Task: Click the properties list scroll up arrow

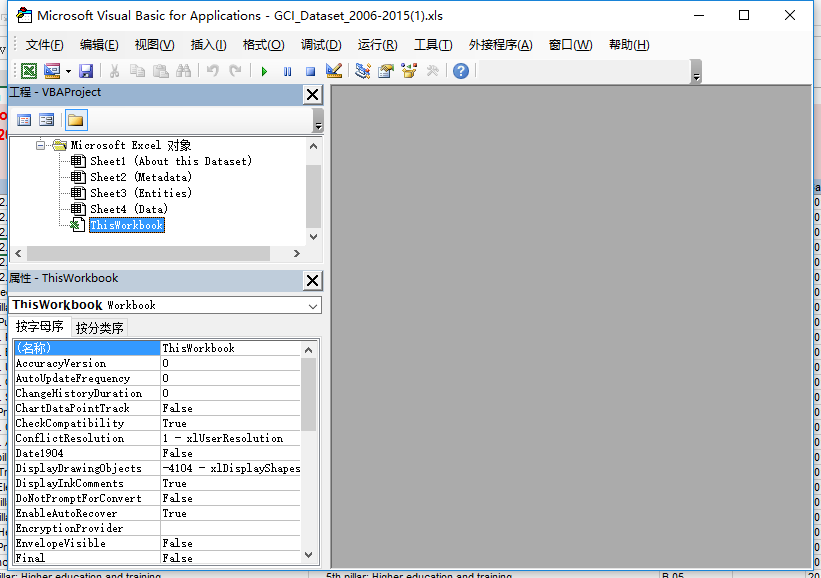Action: tap(308, 350)
